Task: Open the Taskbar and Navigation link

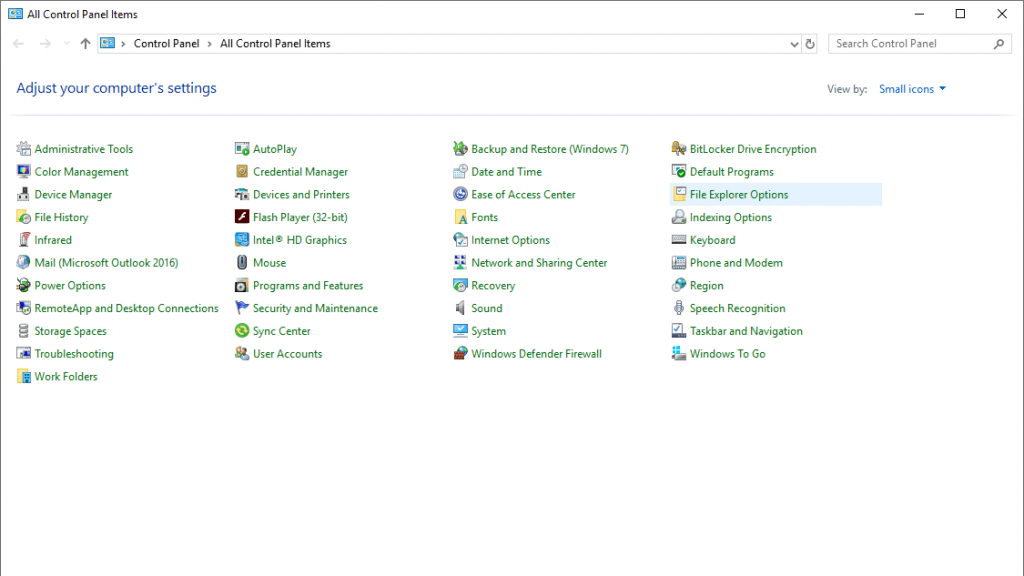Action: 746,331
